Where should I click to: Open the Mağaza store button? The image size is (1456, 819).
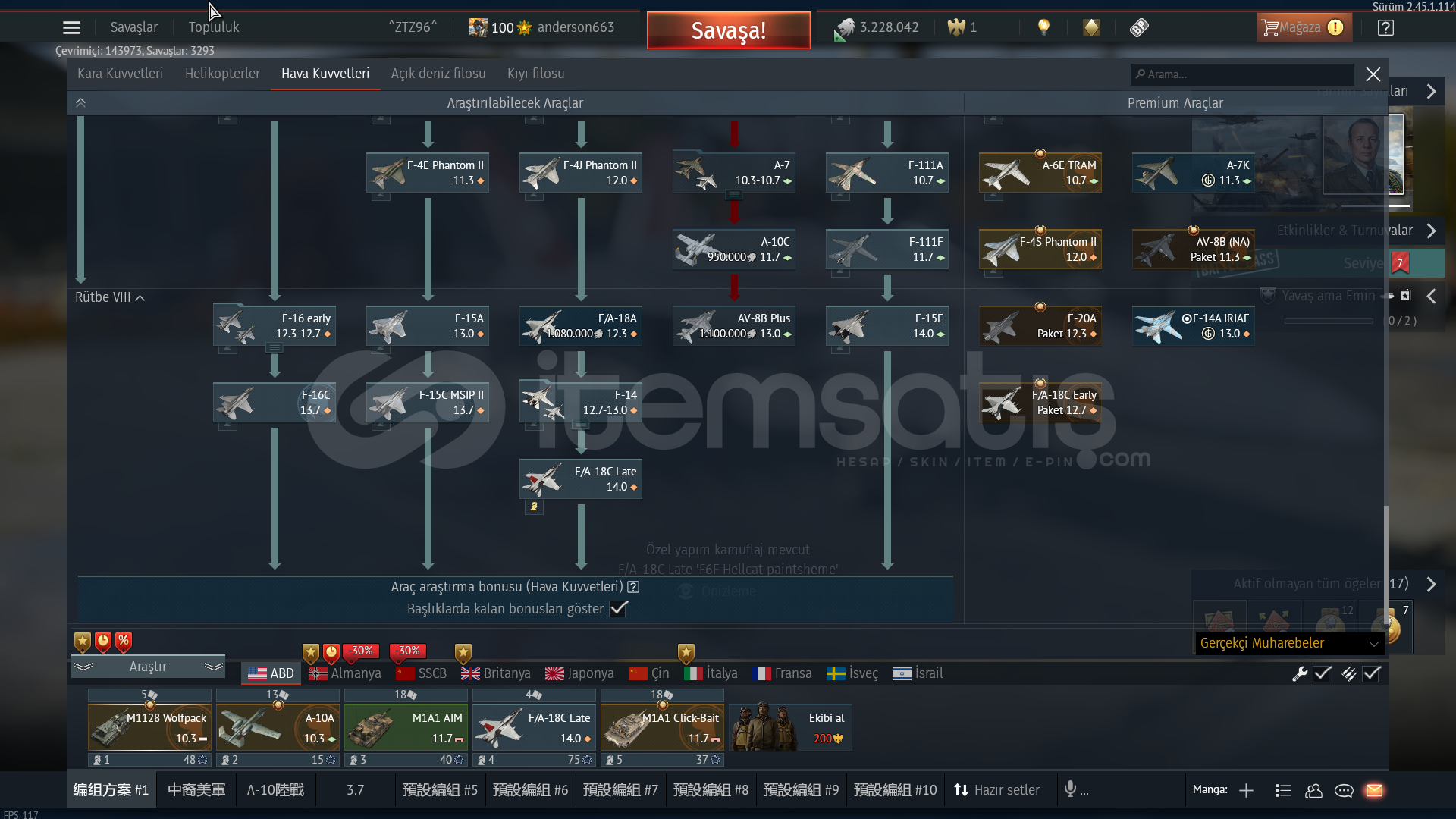coord(1304,28)
